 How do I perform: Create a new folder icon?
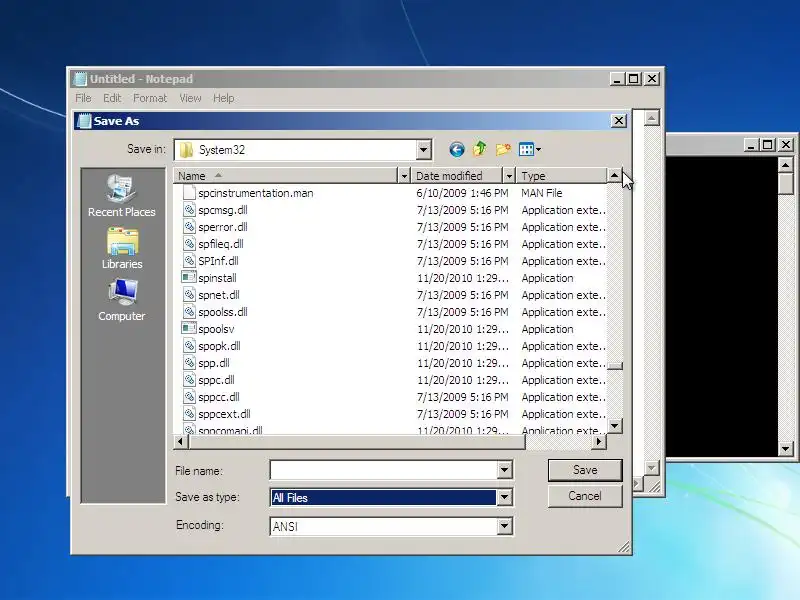[x=503, y=149]
